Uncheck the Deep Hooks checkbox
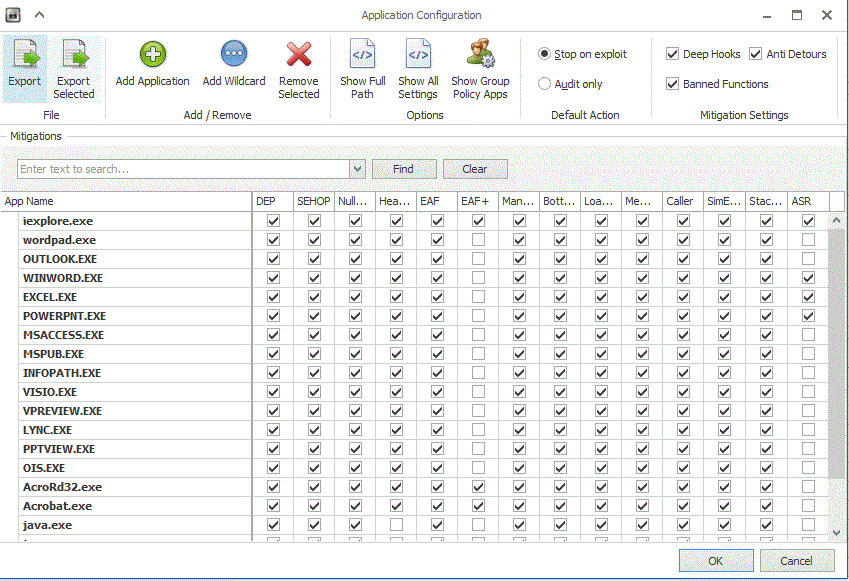The image size is (849, 581). click(x=673, y=54)
